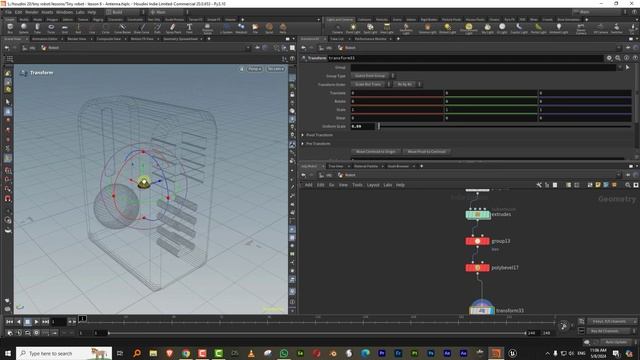
Task: Open Chrome from the taskbar
Action: [x=186, y=353]
